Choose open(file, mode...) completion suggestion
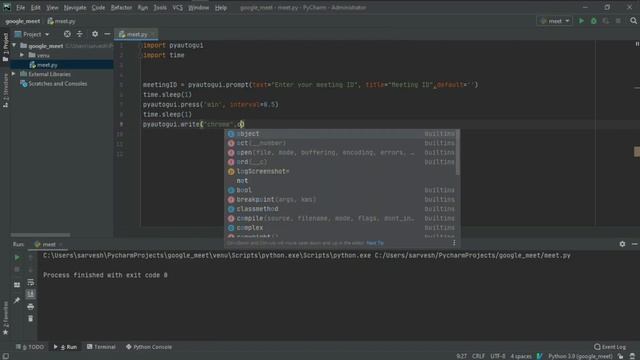This screenshot has width=640, height=360. coord(340,153)
